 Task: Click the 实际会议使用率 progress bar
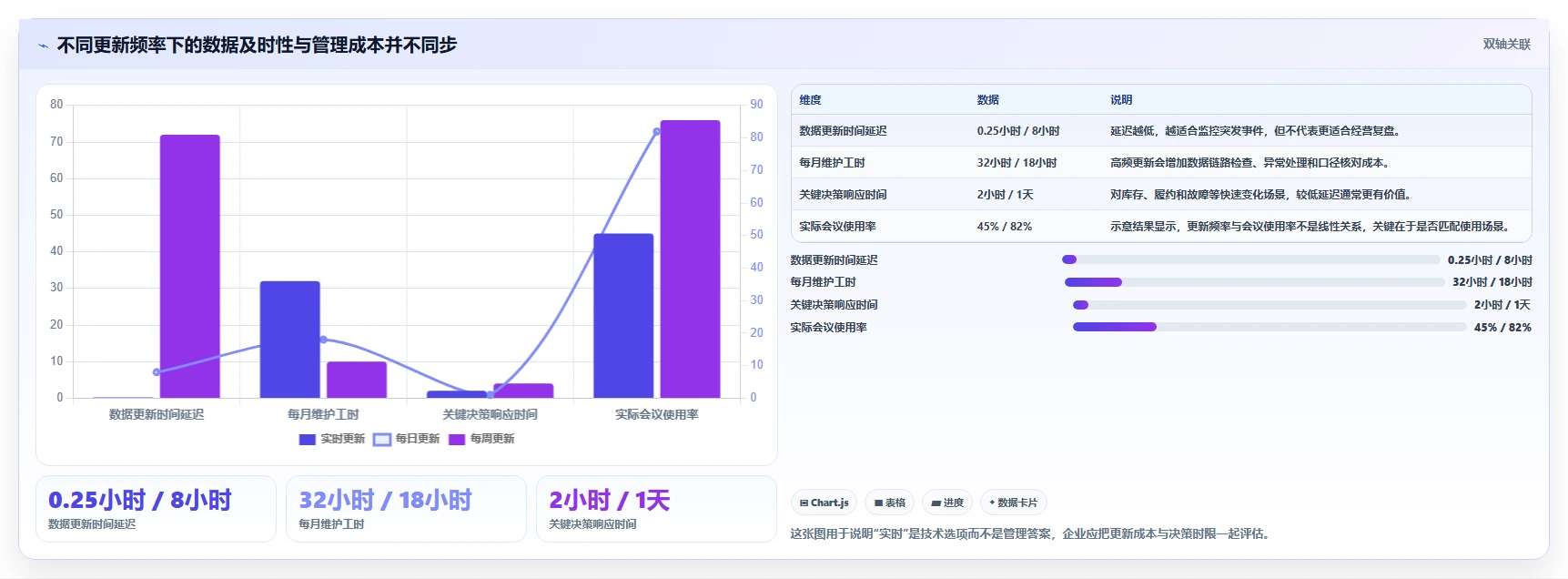tap(1270, 327)
